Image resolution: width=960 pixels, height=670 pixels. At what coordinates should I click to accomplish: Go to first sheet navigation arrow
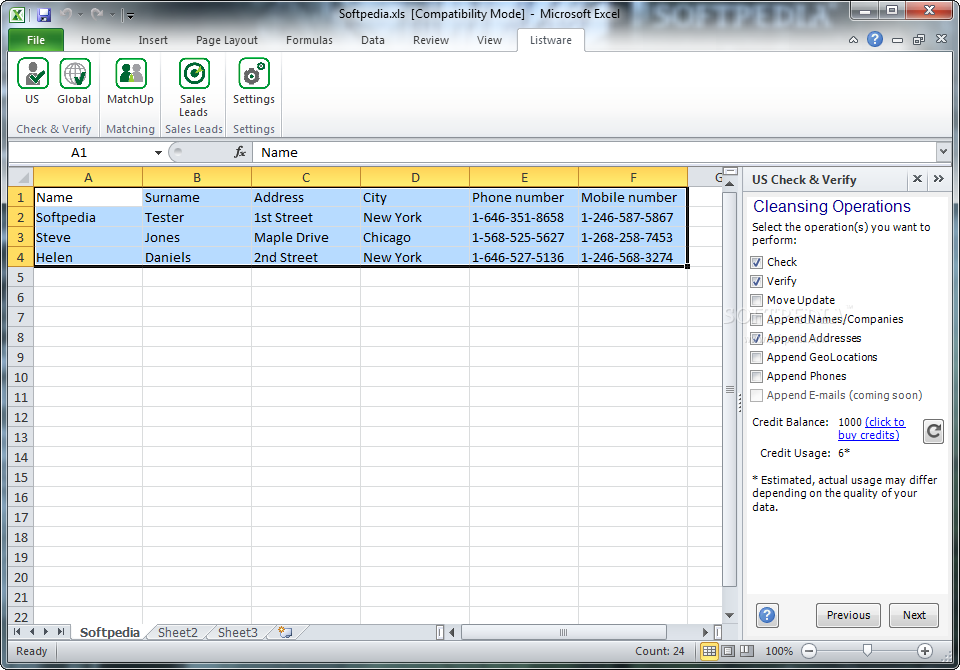click(x=17, y=631)
